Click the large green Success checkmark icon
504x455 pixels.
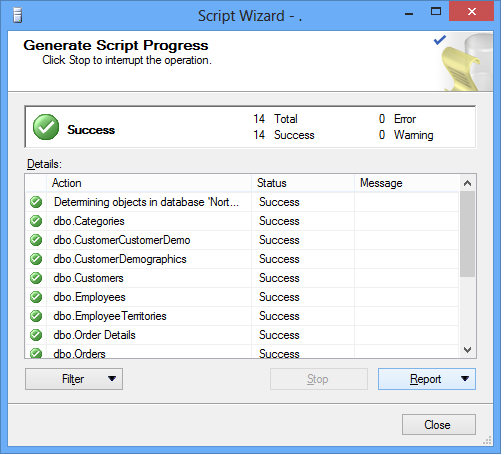[x=46, y=127]
